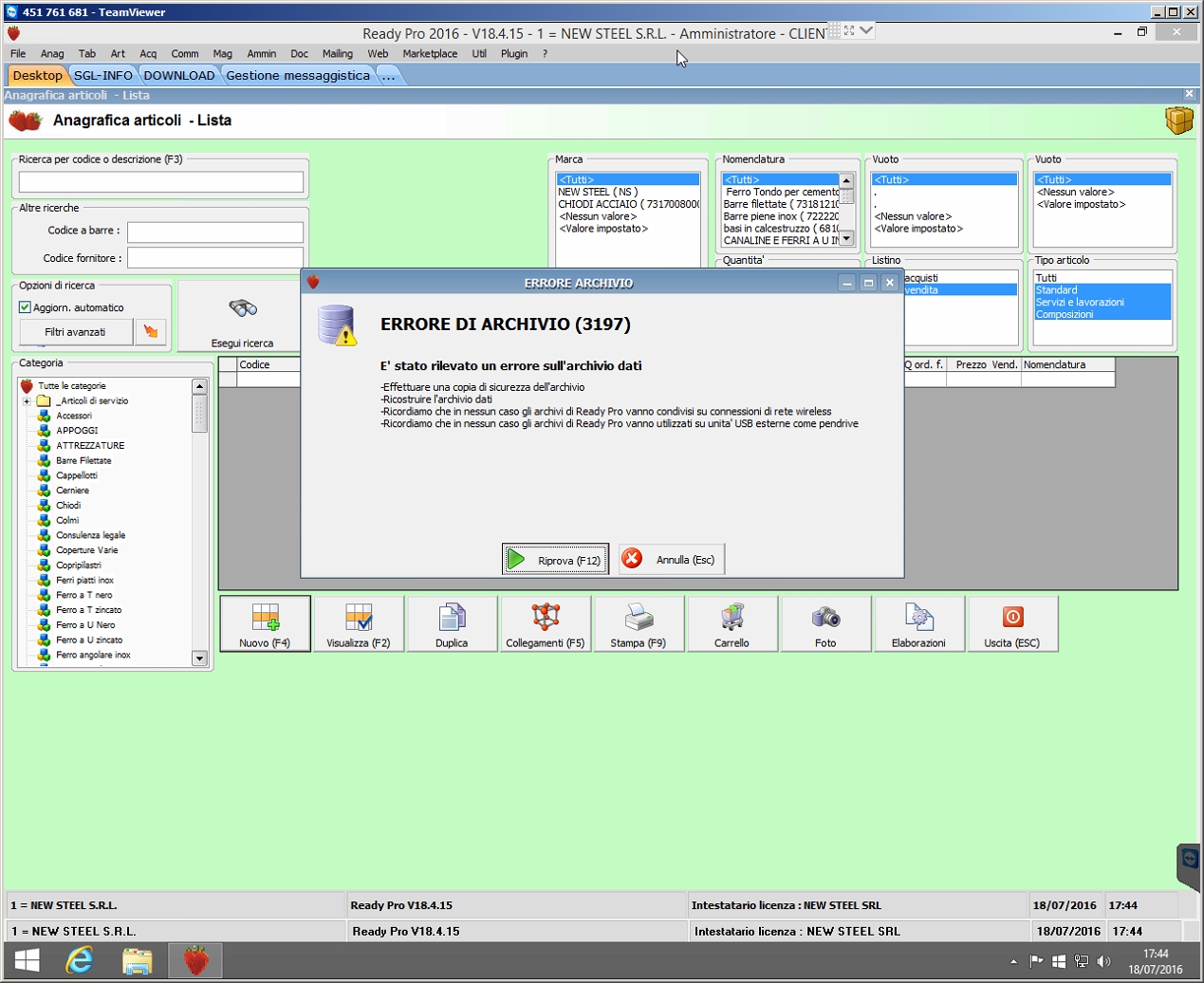Show hidden tray icons arrow
Viewport: 1204px width, 983px height.
coord(1013,961)
